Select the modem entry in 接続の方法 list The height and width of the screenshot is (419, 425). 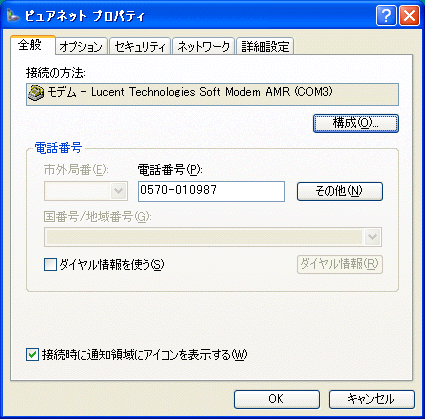212,94
